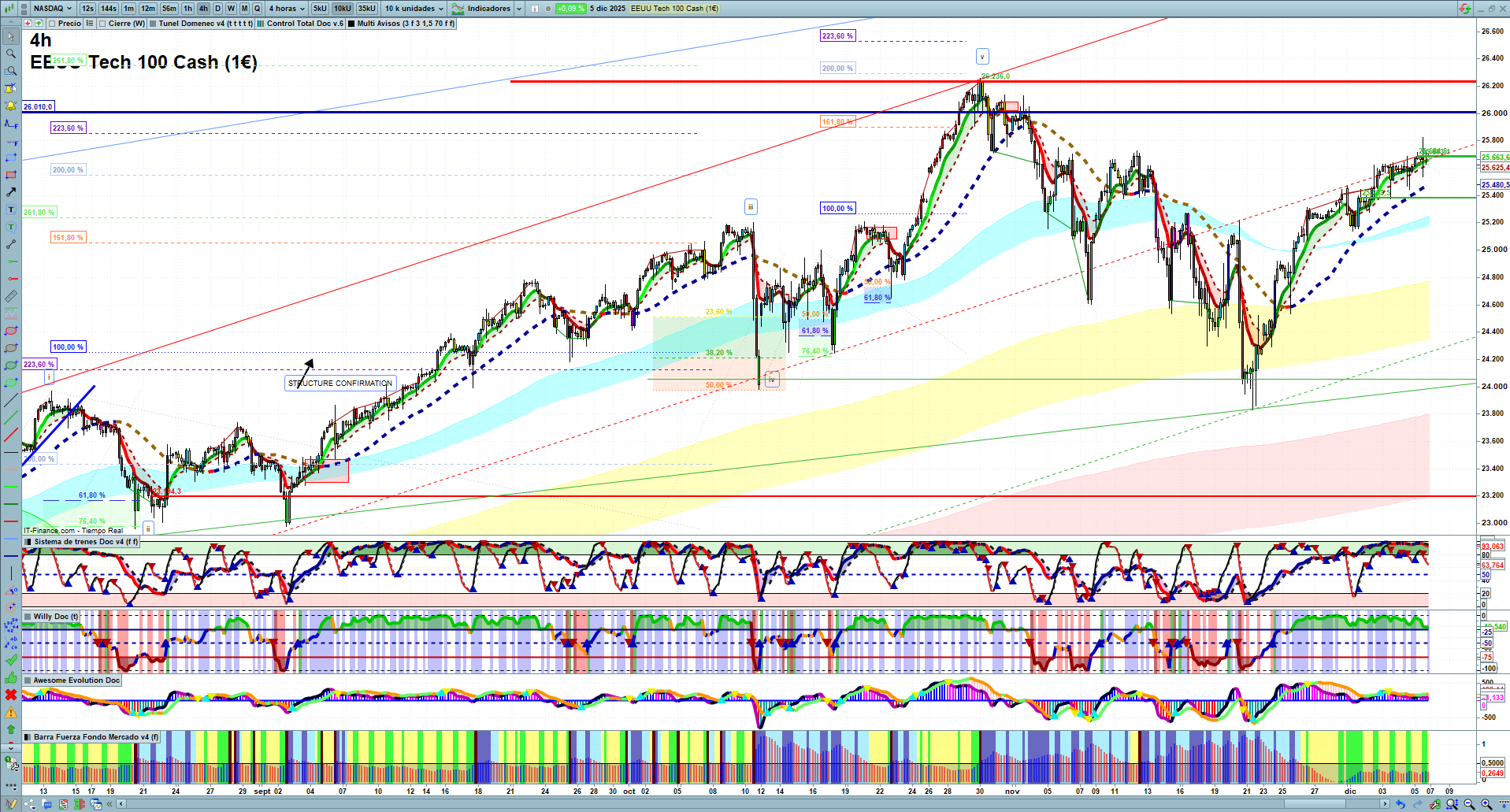Toggle the red down-arrow panel button

click(x=28, y=24)
